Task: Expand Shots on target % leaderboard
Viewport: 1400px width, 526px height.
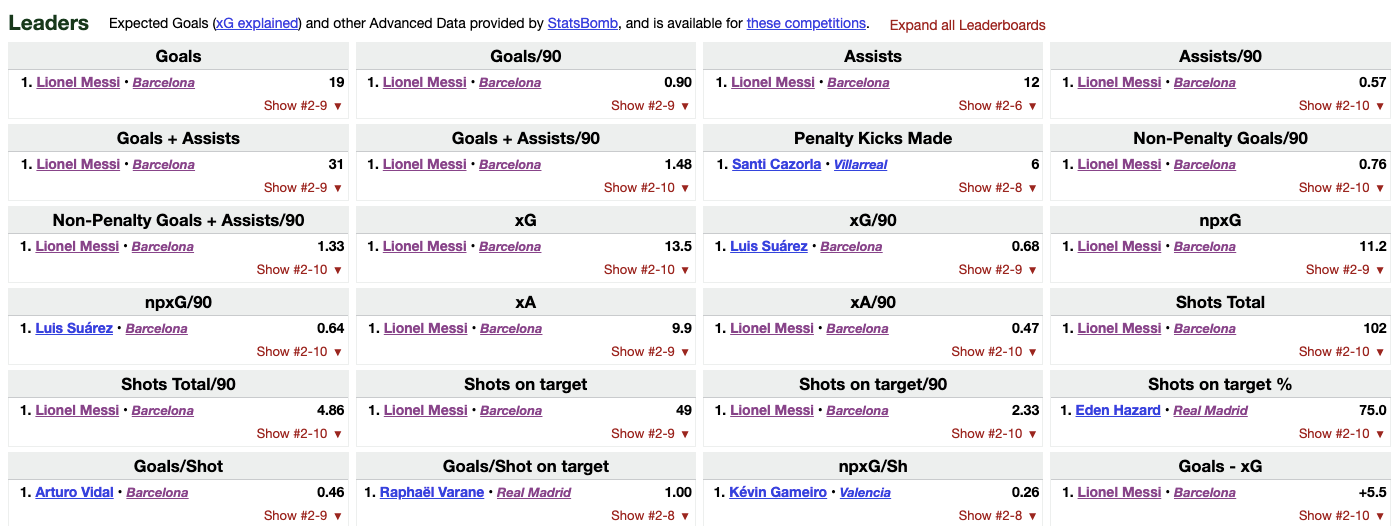Action: (1342, 433)
